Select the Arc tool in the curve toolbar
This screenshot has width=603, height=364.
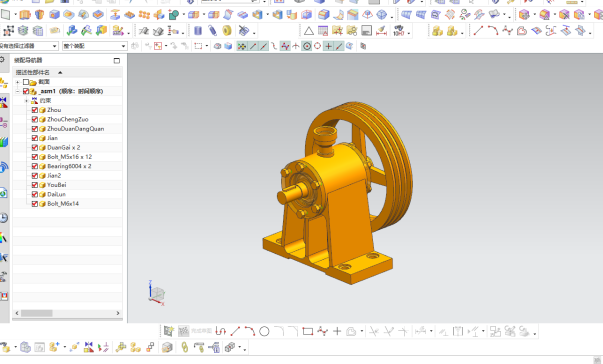click(x=493, y=30)
